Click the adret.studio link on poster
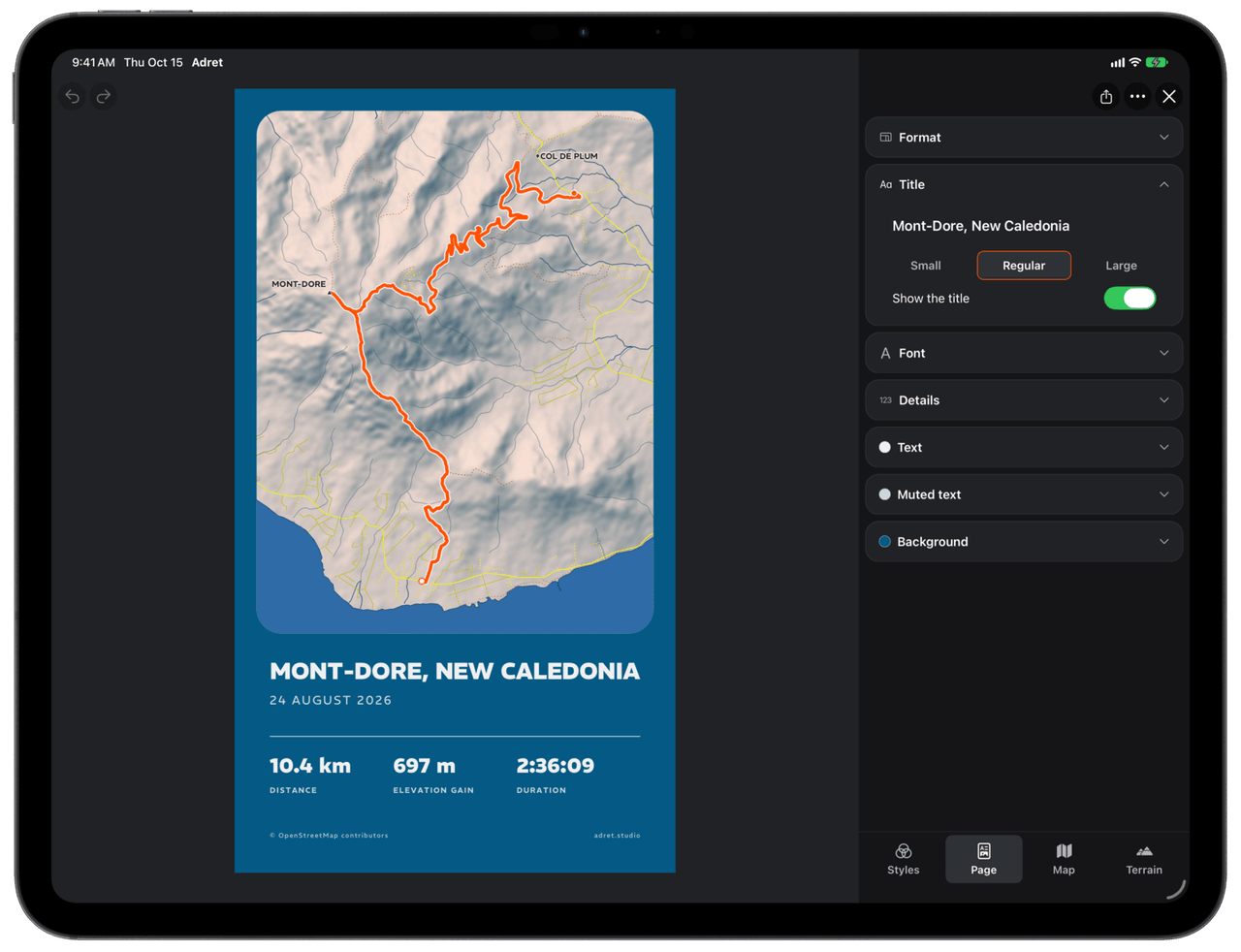The width and height of the screenshot is (1241, 952). (x=617, y=836)
